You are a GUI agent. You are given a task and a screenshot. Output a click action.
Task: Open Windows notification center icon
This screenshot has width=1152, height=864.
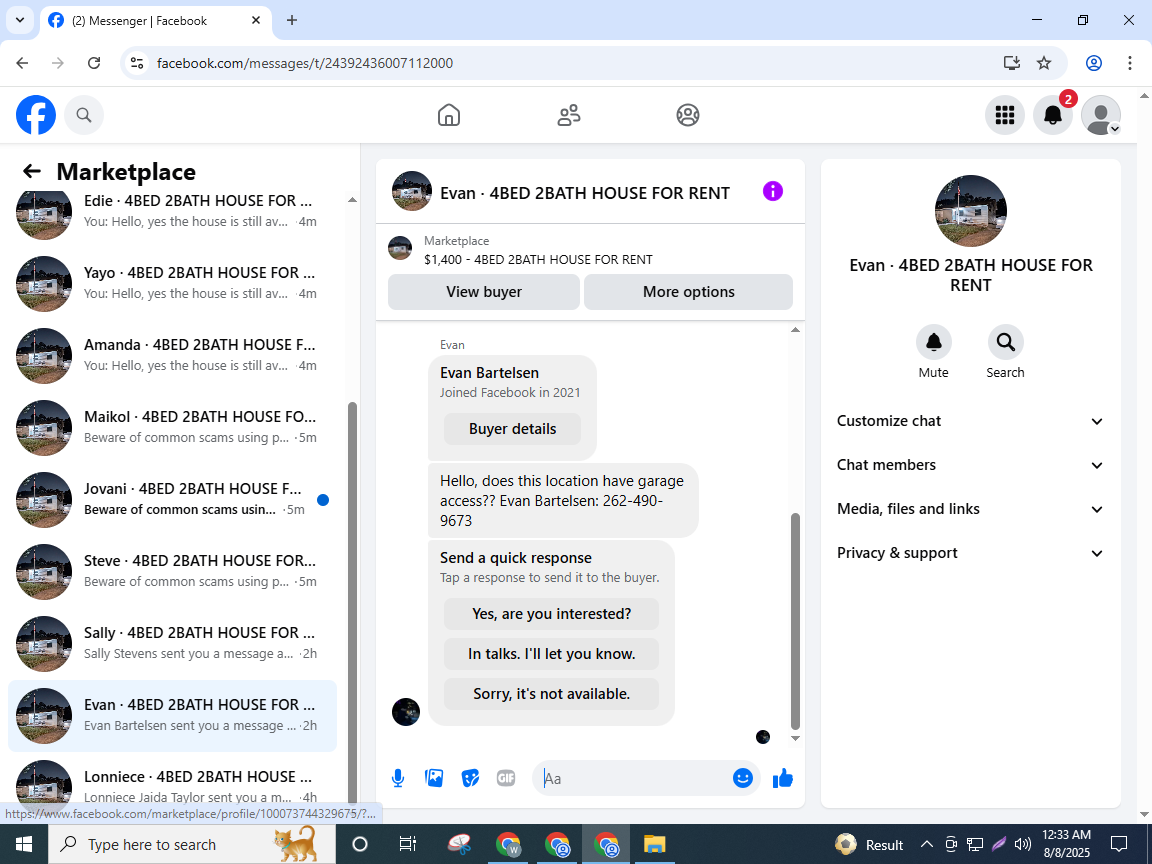1119,844
